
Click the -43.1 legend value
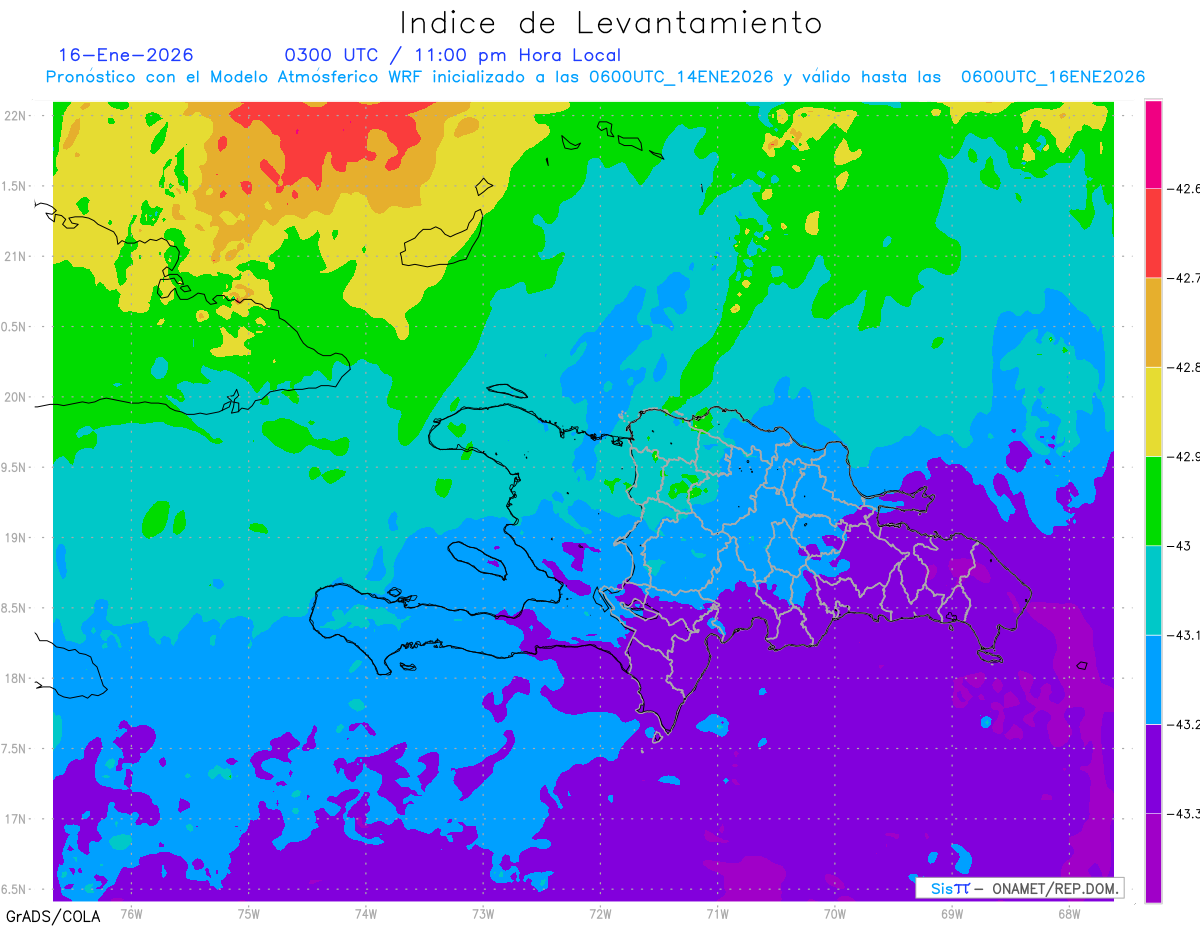point(1182,634)
